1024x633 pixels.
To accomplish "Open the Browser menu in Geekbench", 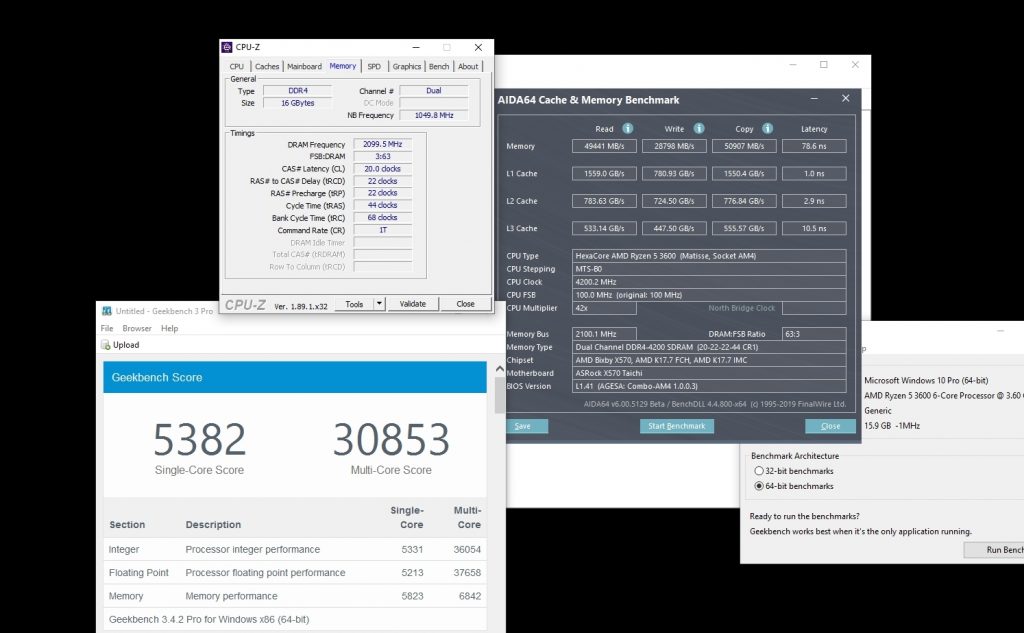I will [x=137, y=329].
